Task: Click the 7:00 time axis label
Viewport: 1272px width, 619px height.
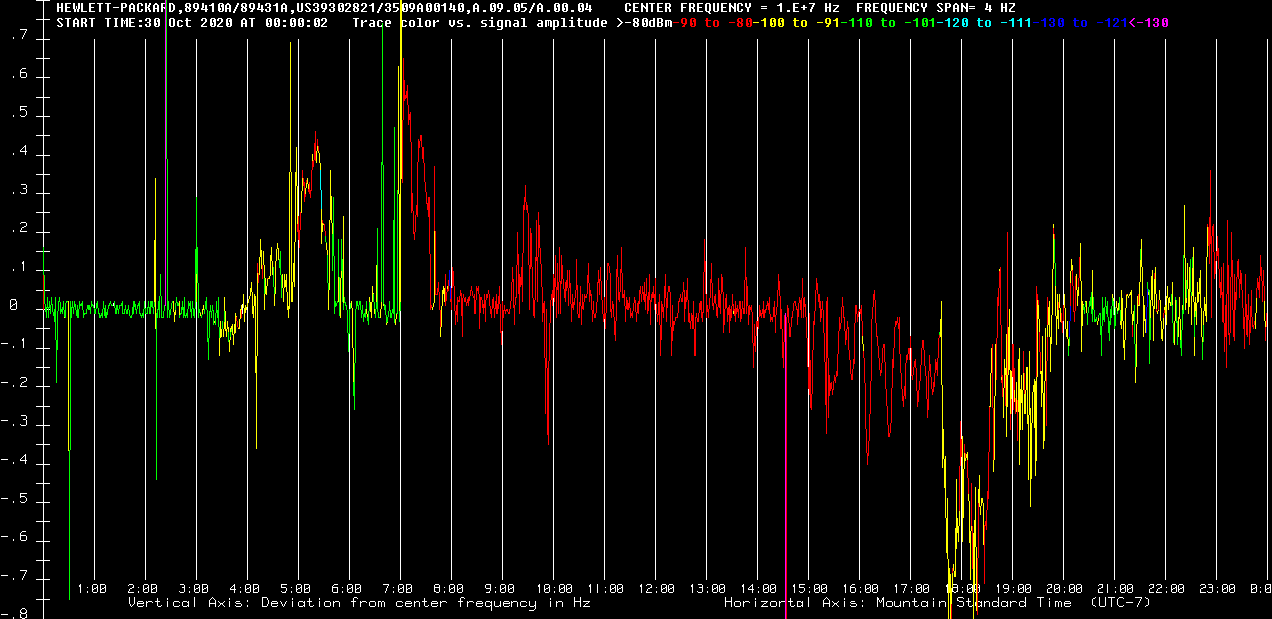Action: click(398, 589)
